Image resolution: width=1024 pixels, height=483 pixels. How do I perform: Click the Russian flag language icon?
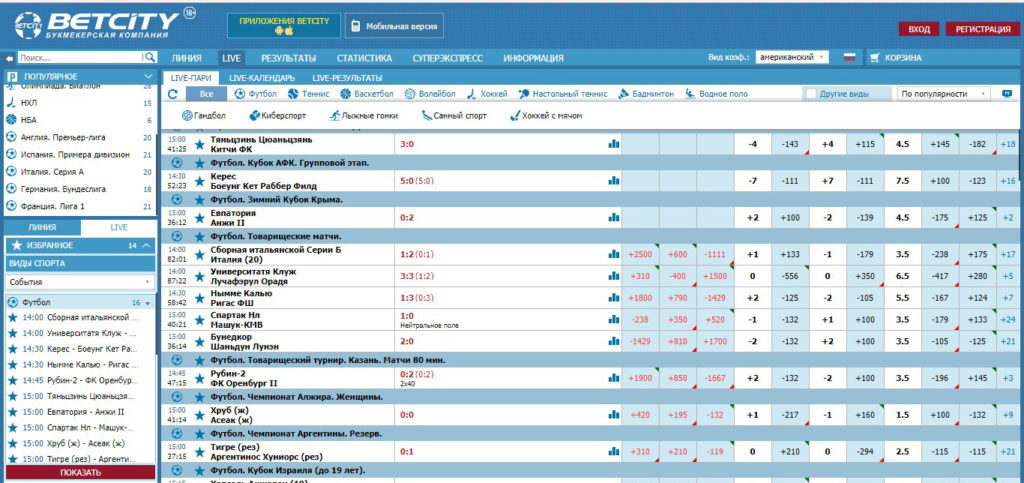click(x=849, y=58)
